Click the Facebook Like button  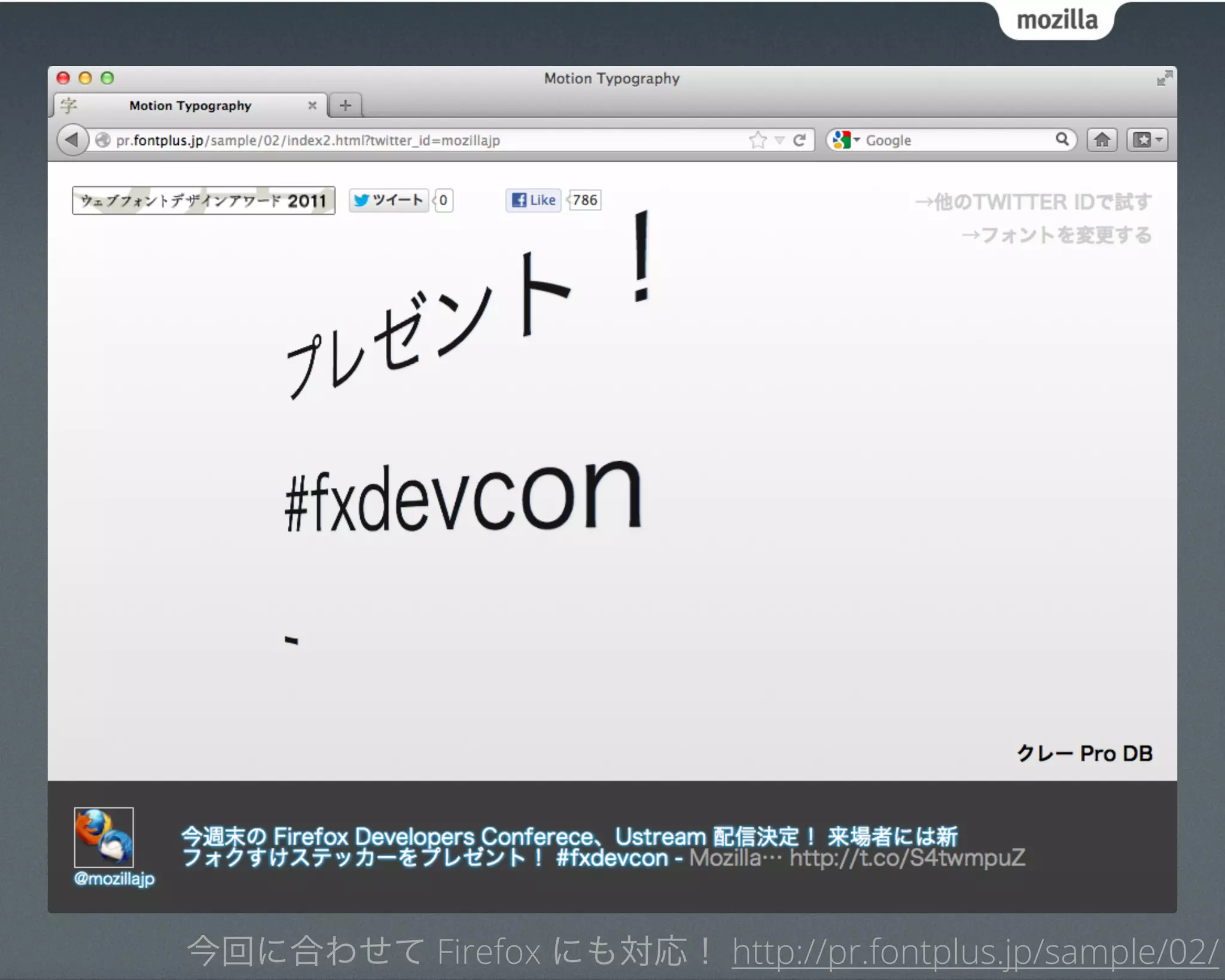point(534,200)
